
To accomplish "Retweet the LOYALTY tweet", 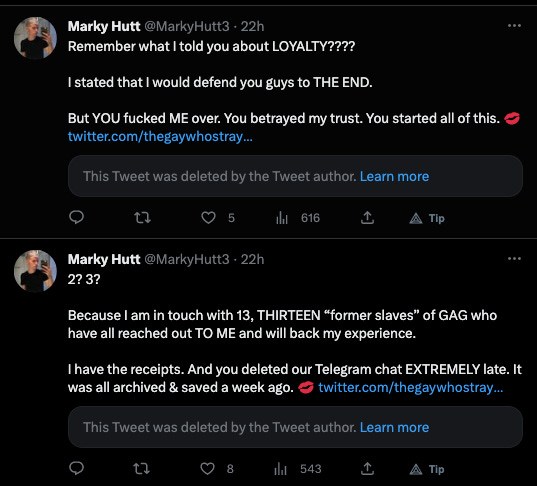I will 142,217.
